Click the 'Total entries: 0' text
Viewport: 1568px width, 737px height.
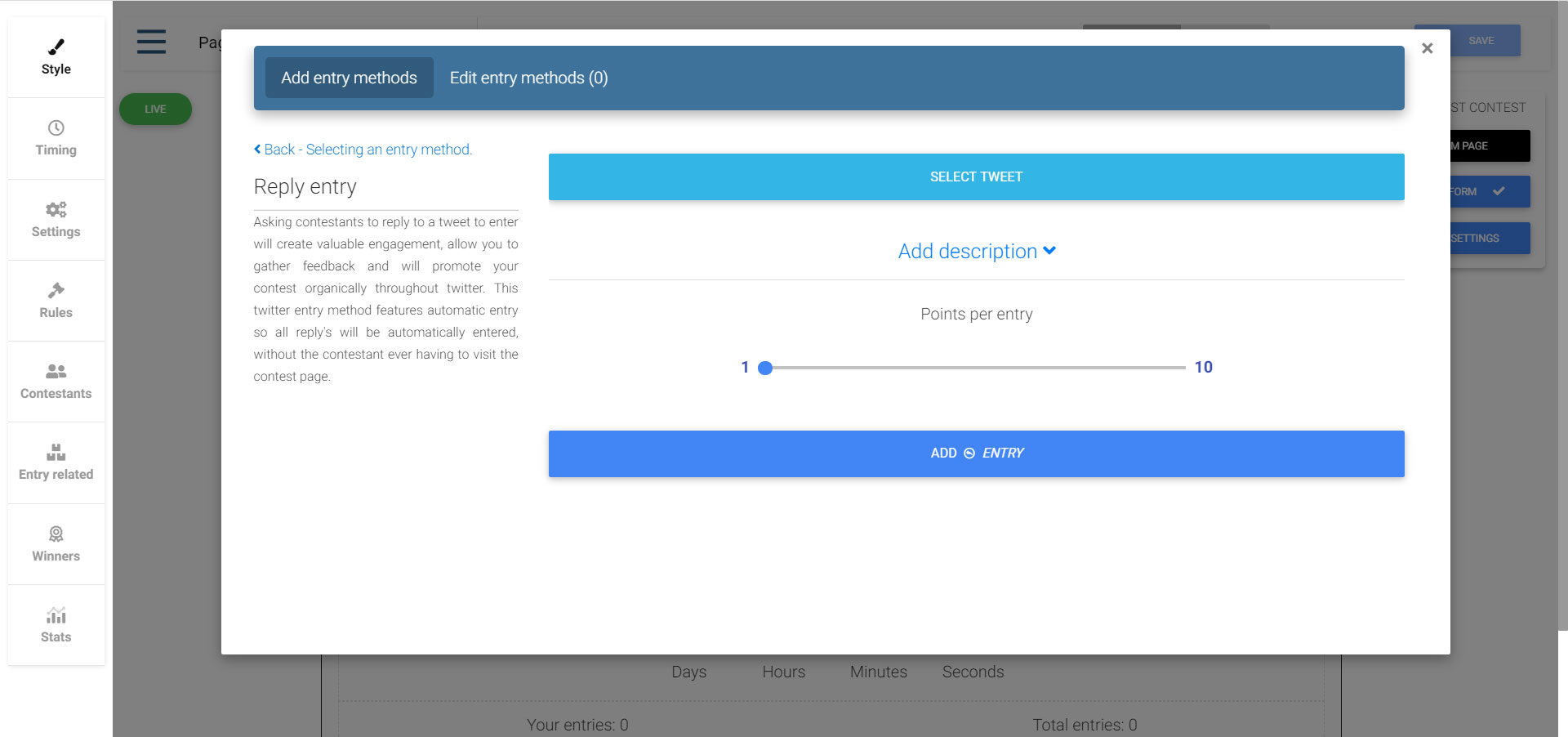click(x=1085, y=725)
